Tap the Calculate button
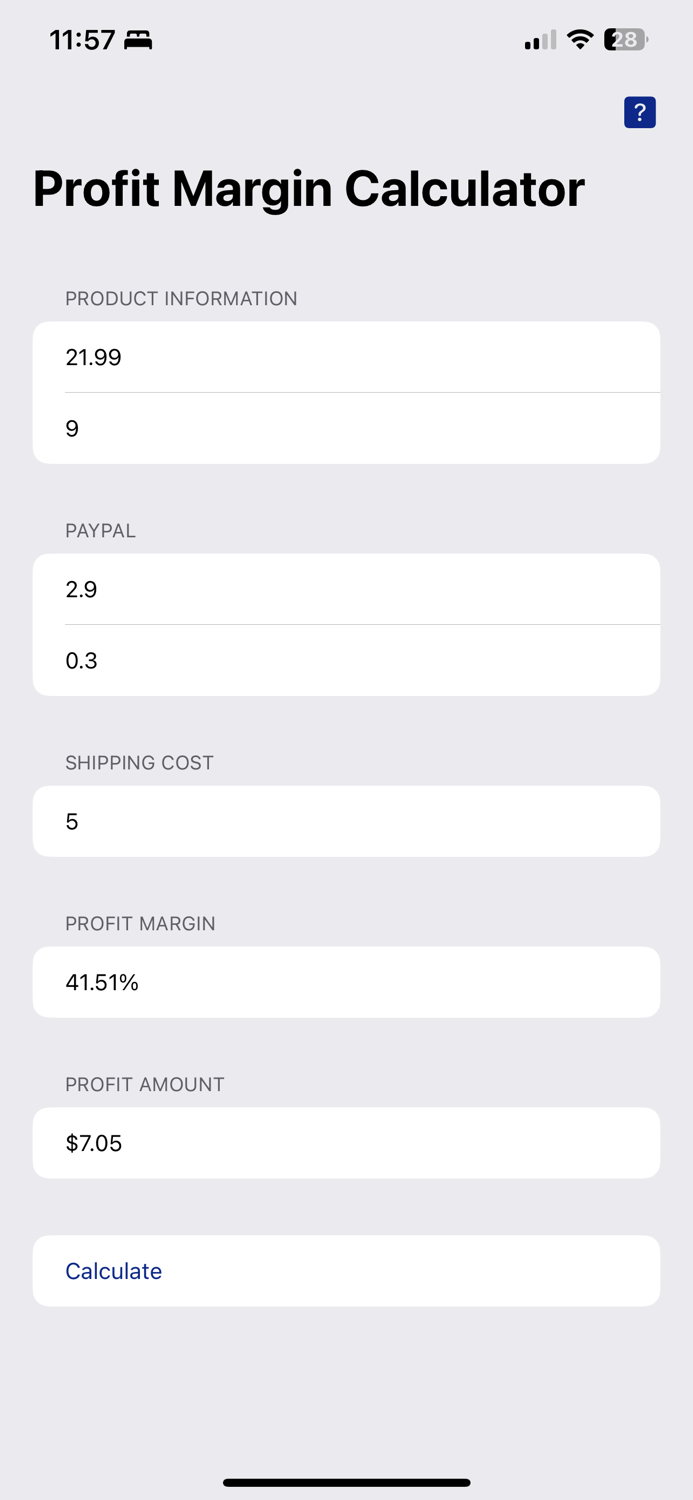The image size is (693, 1500). [113, 1270]
